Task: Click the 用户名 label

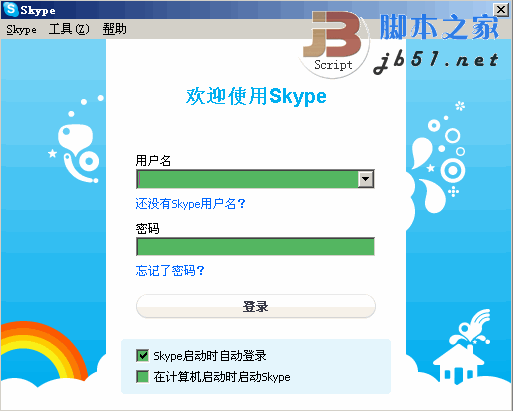Action: coord(153,161)
